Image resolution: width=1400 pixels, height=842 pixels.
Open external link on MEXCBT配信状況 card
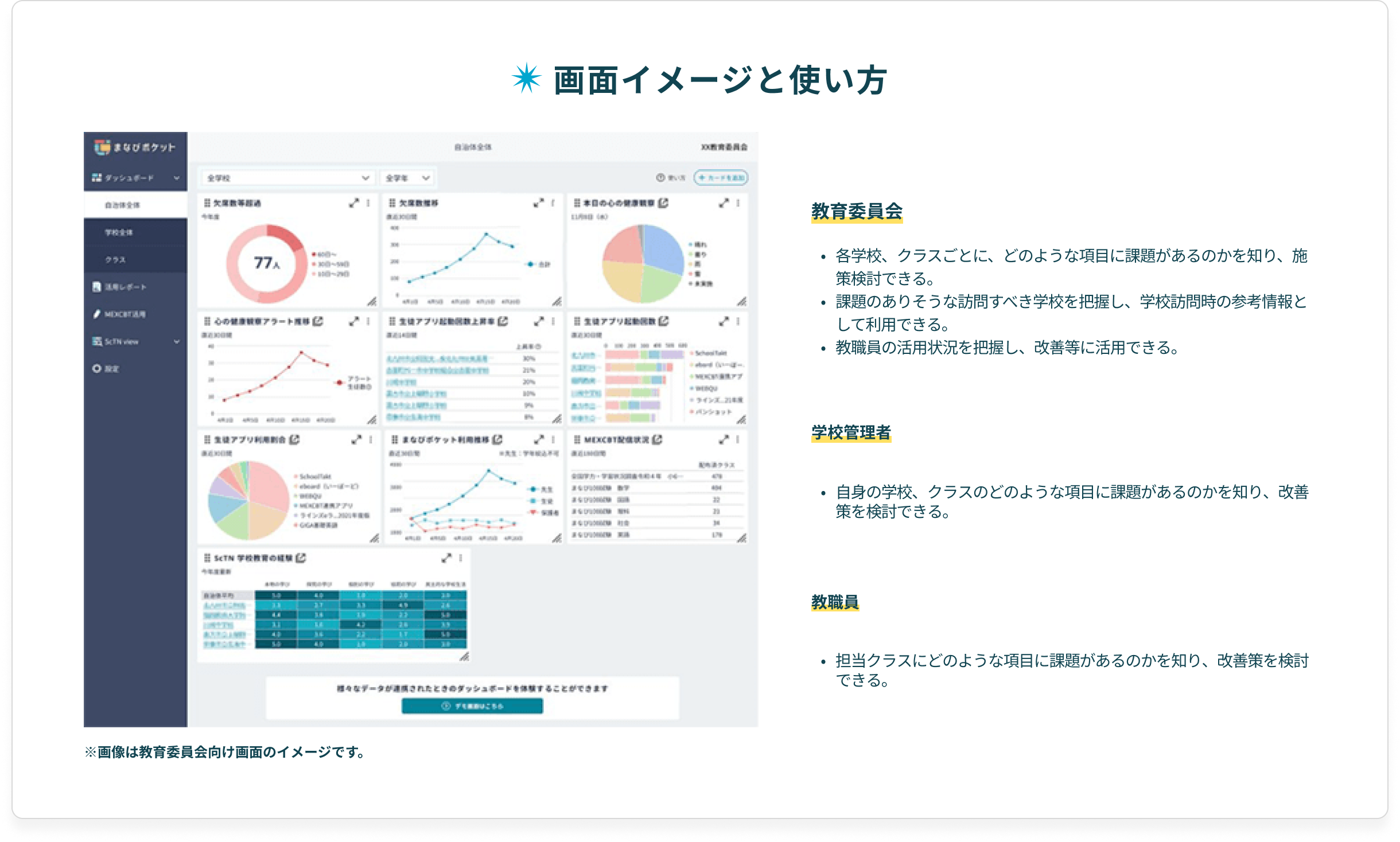[657, 439]
